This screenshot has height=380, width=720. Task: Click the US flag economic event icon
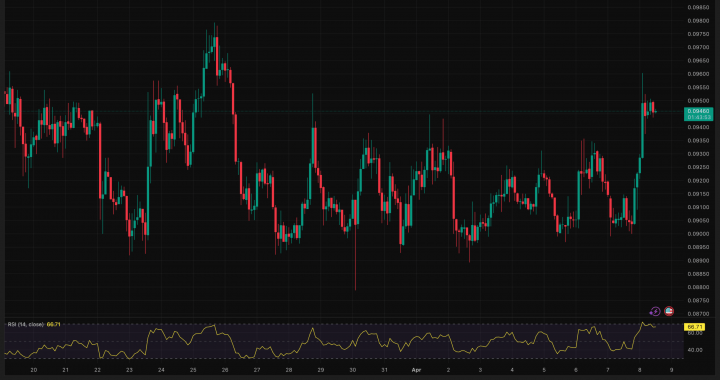(669, 312)
